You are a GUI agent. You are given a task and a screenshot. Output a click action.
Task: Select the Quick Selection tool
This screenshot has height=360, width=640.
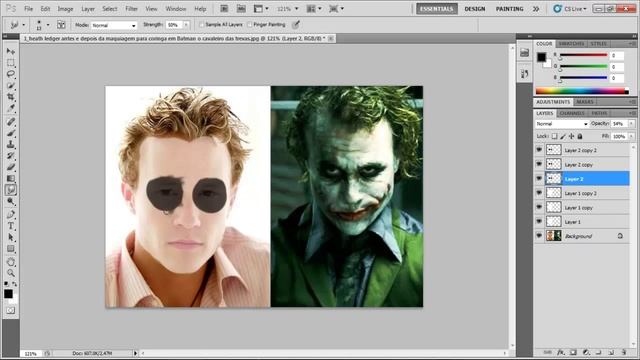pos(11,86)
